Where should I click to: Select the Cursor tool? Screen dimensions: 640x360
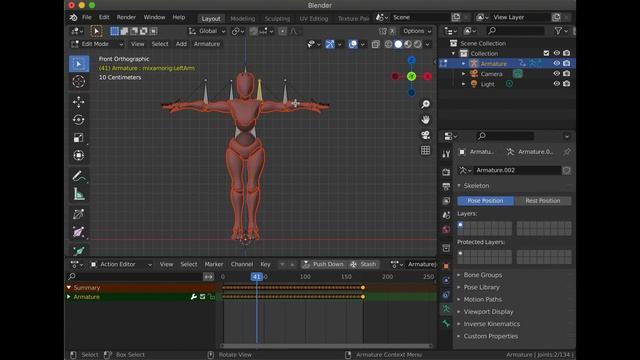(79, 82)
